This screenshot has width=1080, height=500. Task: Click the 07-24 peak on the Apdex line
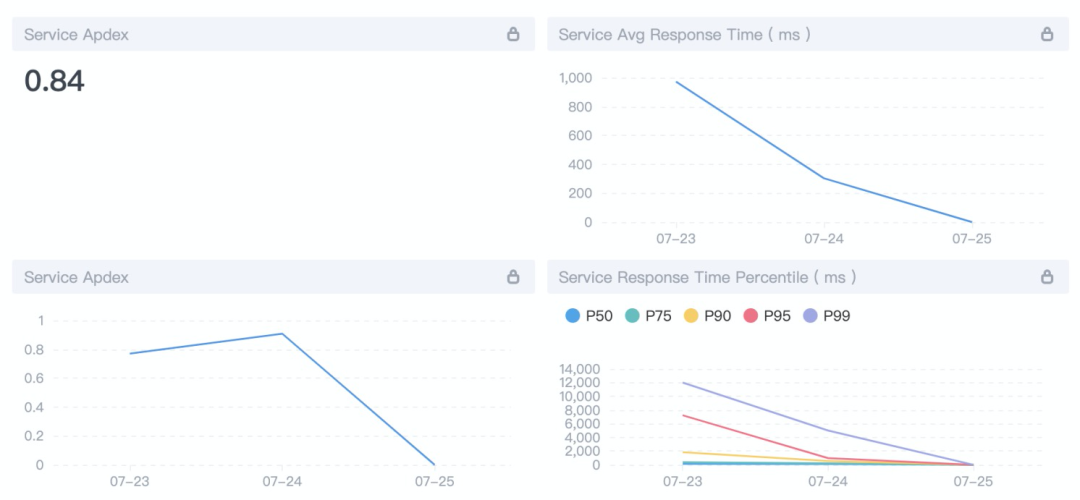[282, 334]
